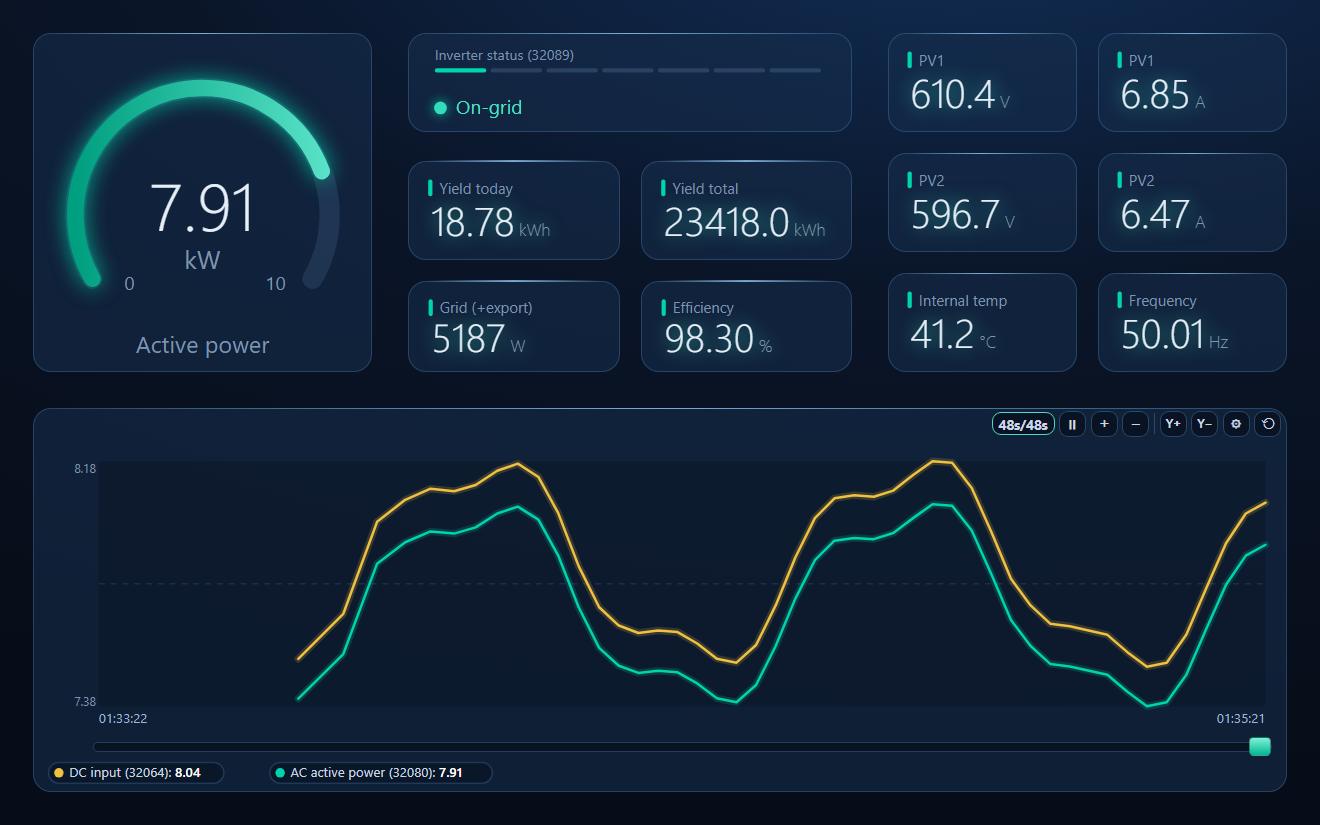Viewport: 1320px width, 825px height.
Task: Click the 8.18 y-axis maximum label
Action: 85,468
